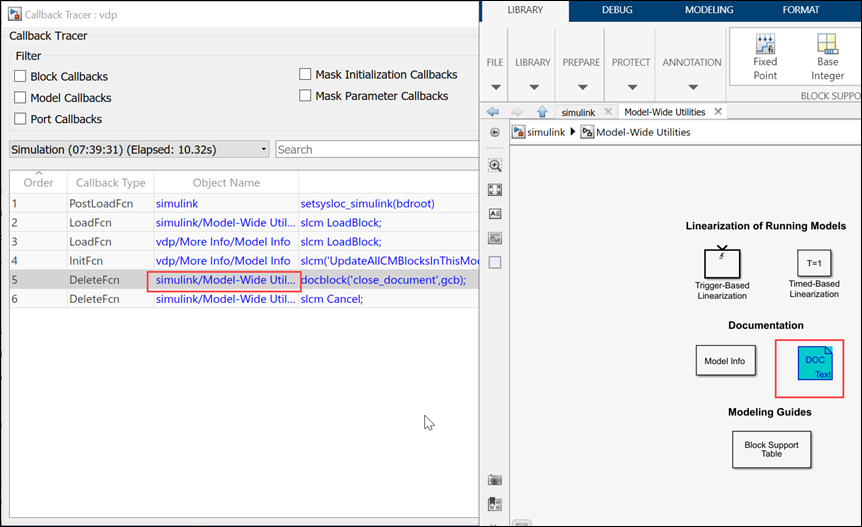Sort by the Order column header

click(38, 182)
